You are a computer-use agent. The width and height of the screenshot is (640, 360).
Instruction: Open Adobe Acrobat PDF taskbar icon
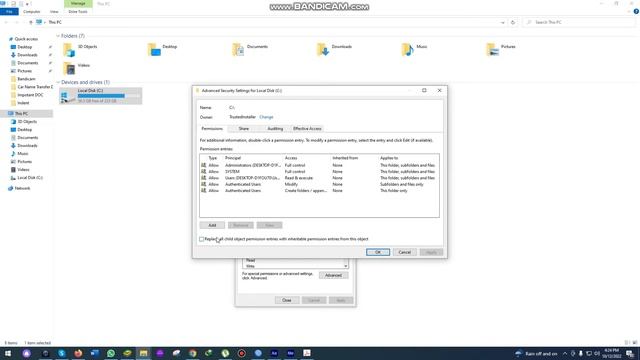(x=307, y=353)
